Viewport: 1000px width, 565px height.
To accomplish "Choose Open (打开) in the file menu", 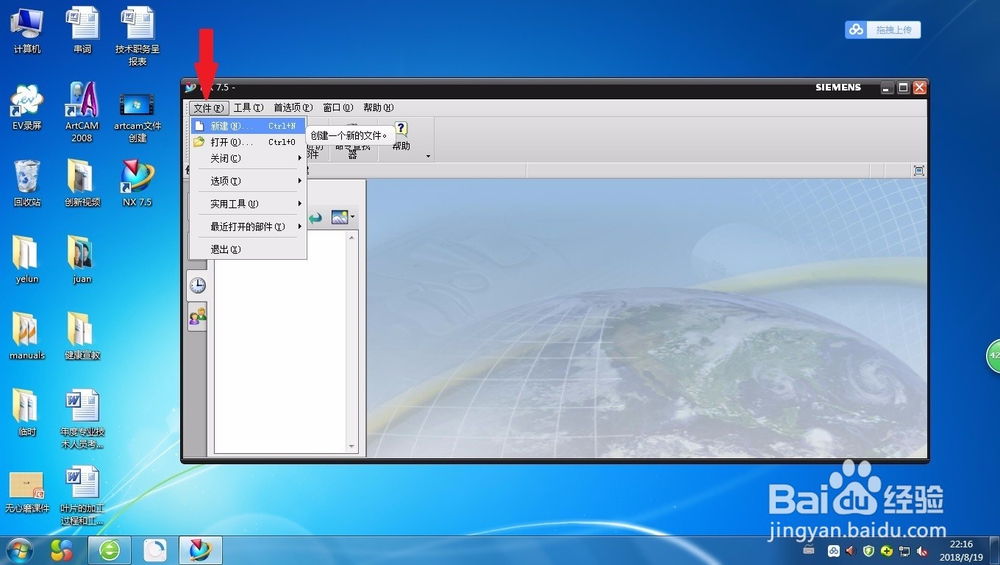I will (x=248, y=142).
